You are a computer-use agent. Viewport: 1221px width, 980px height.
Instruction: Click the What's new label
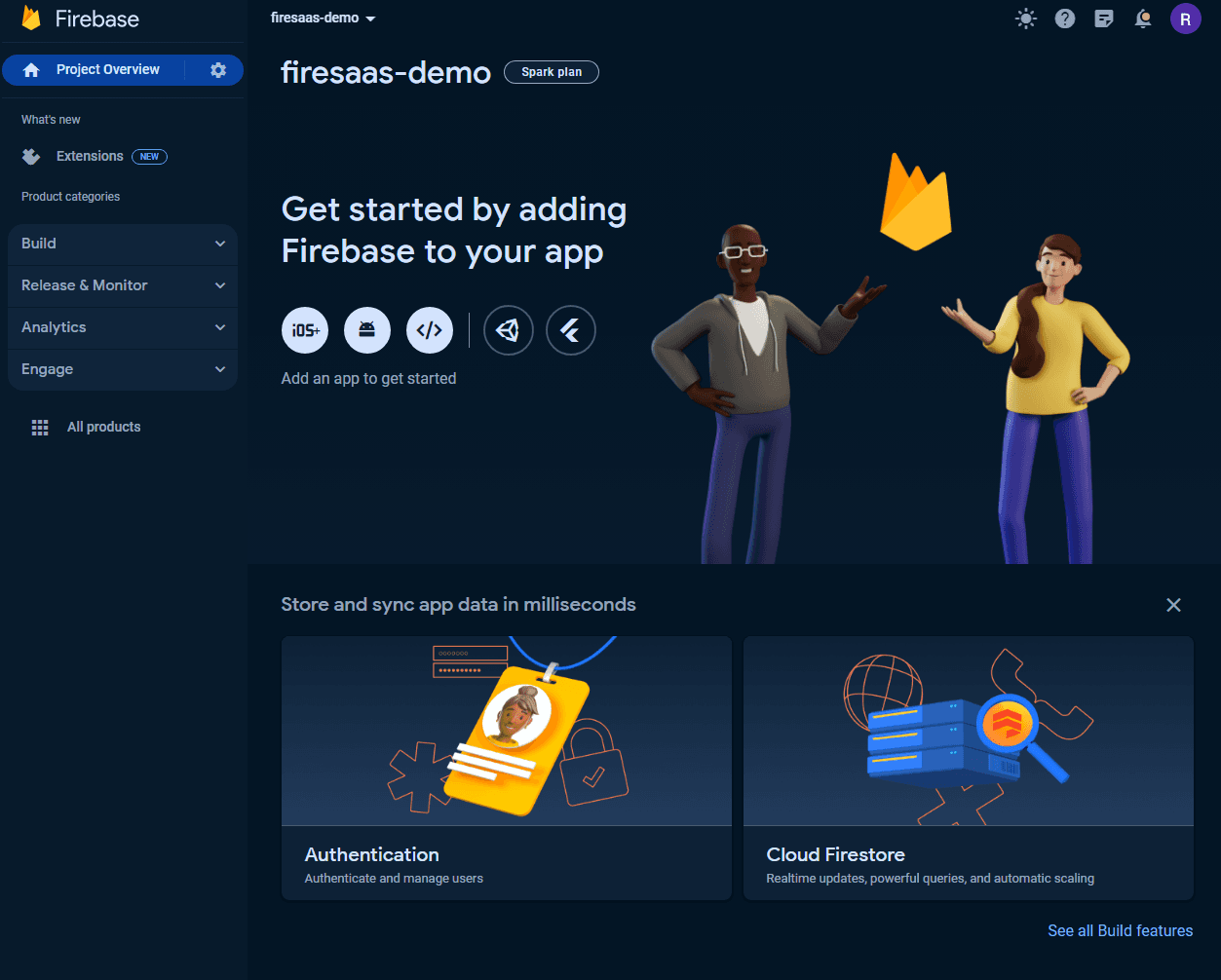51,120
